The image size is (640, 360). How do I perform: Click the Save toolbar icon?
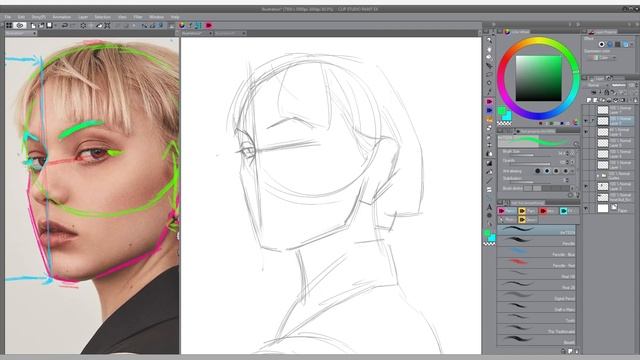pyautogui.click(x=49, y=25)
